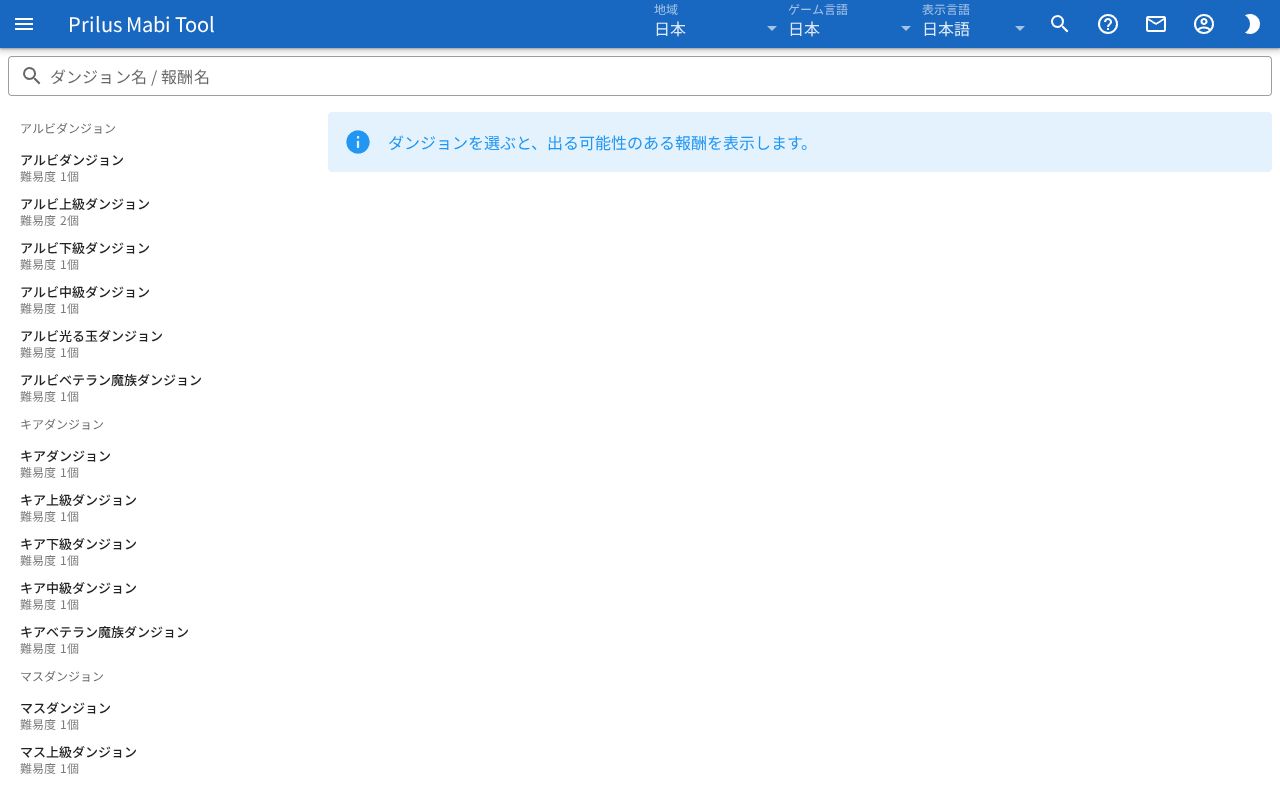Open the 地域 region dropdown
1280x800 pixels.
coord(716,24)
